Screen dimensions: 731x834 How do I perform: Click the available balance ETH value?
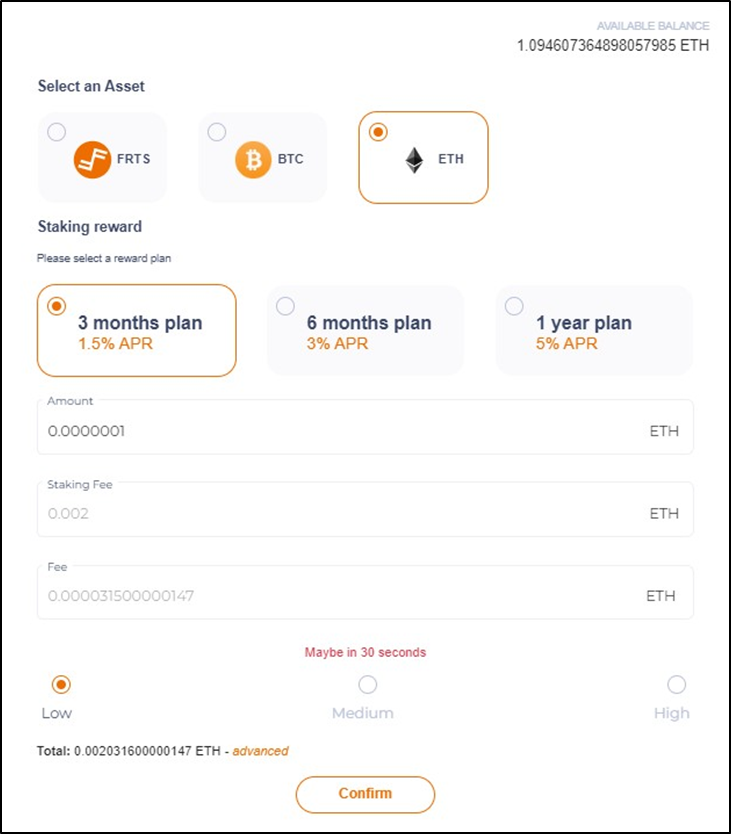(x=613, y=45)
